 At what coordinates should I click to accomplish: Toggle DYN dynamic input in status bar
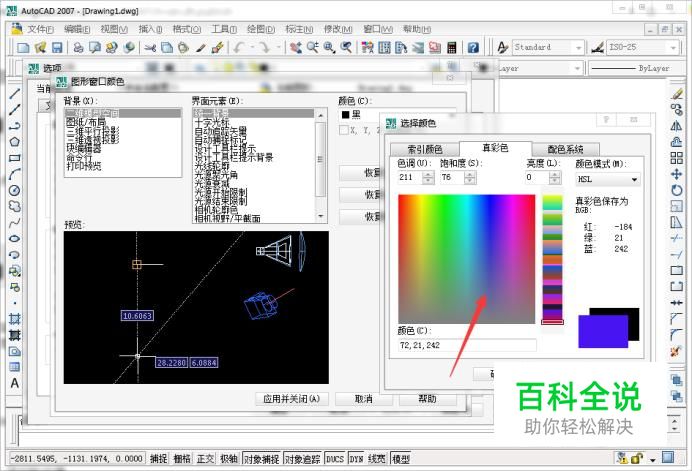[357, 459]
